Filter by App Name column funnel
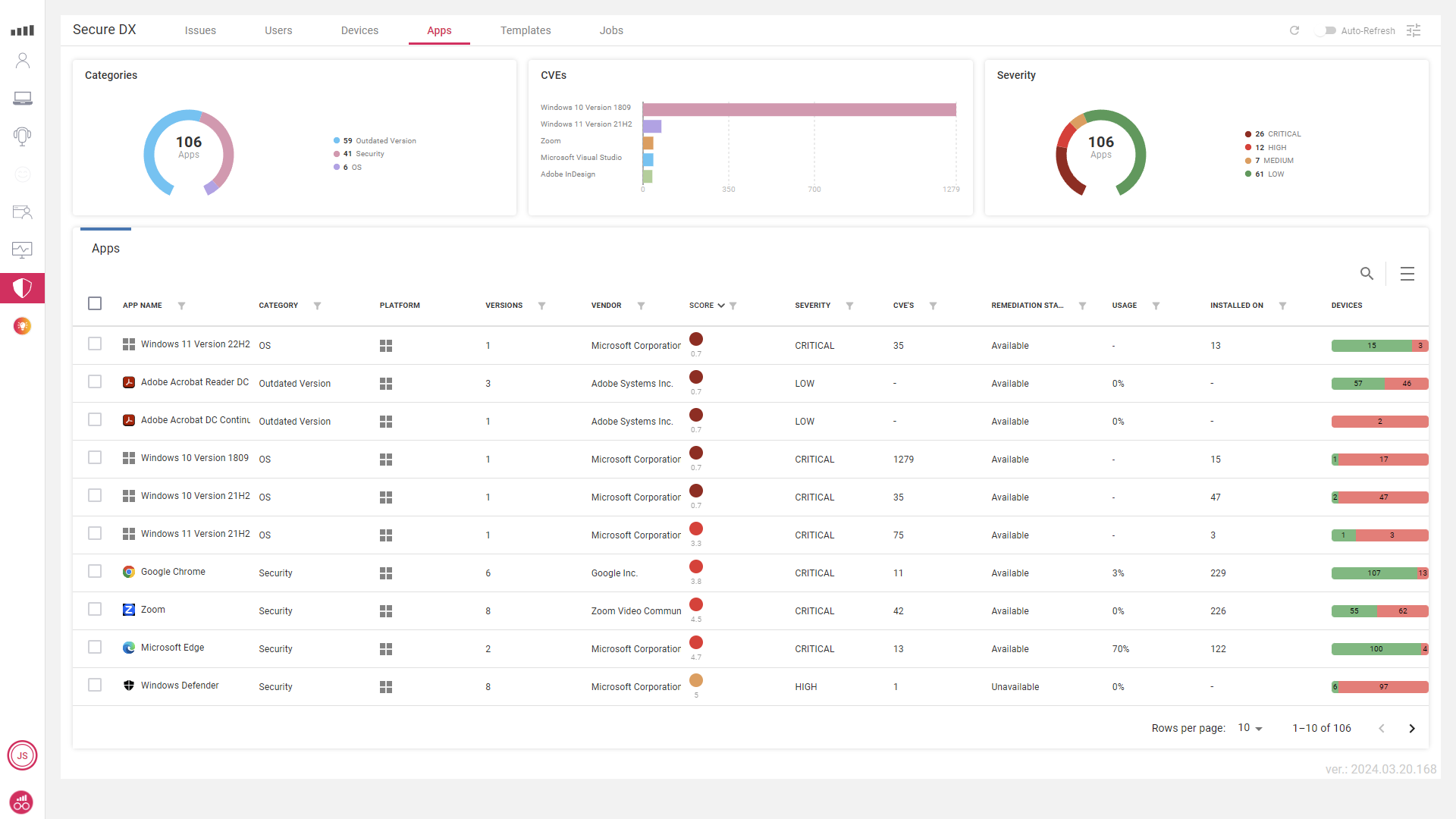 181,306
